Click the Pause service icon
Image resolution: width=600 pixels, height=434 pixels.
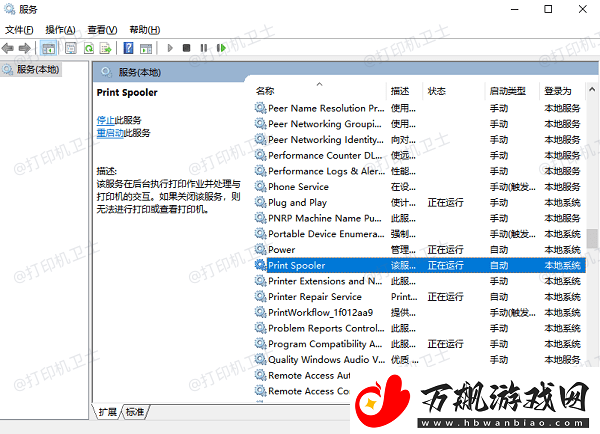(x=204, y=48)
